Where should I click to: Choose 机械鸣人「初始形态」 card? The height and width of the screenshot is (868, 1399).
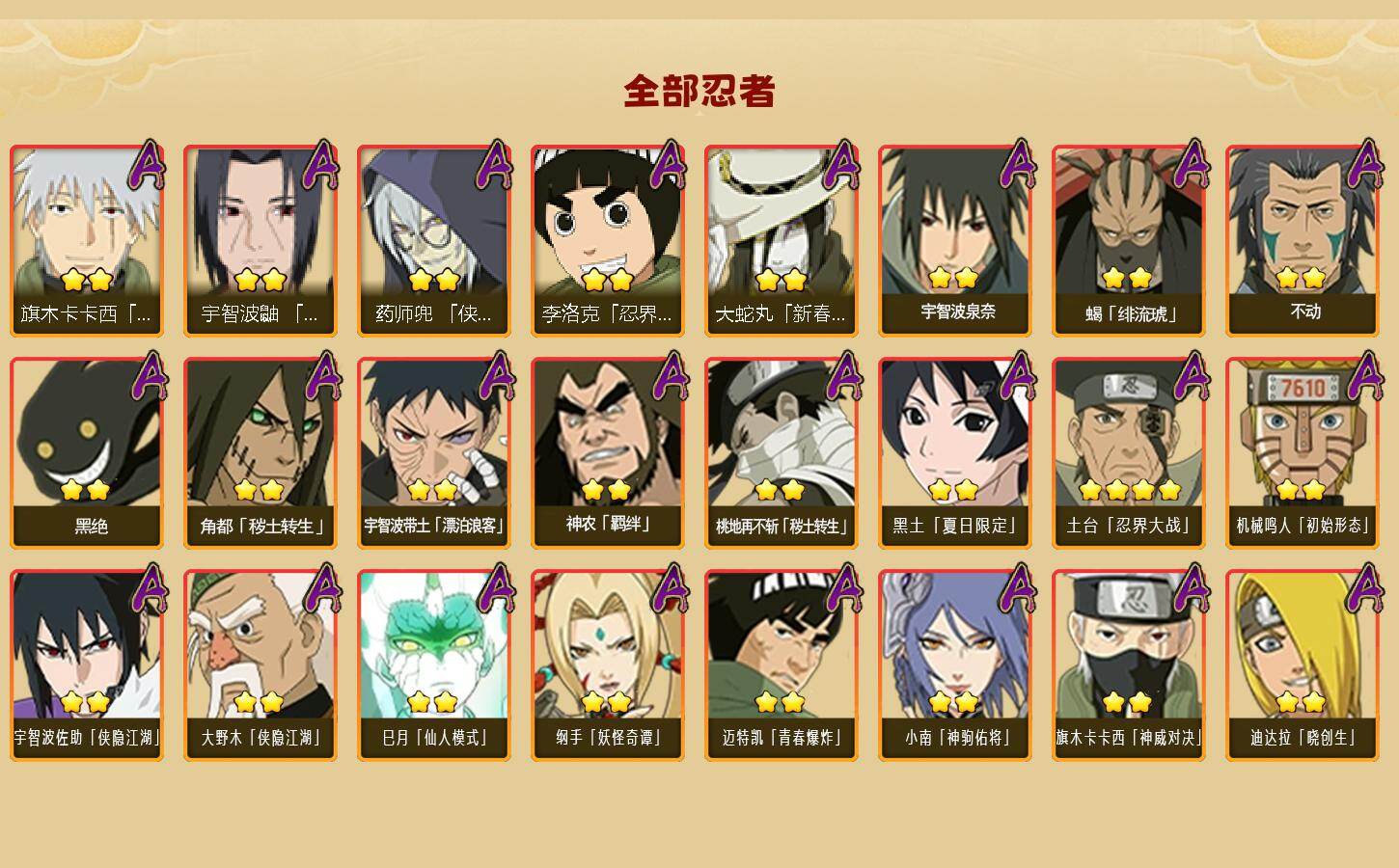pyautogui.click(x=1303, y=453)
